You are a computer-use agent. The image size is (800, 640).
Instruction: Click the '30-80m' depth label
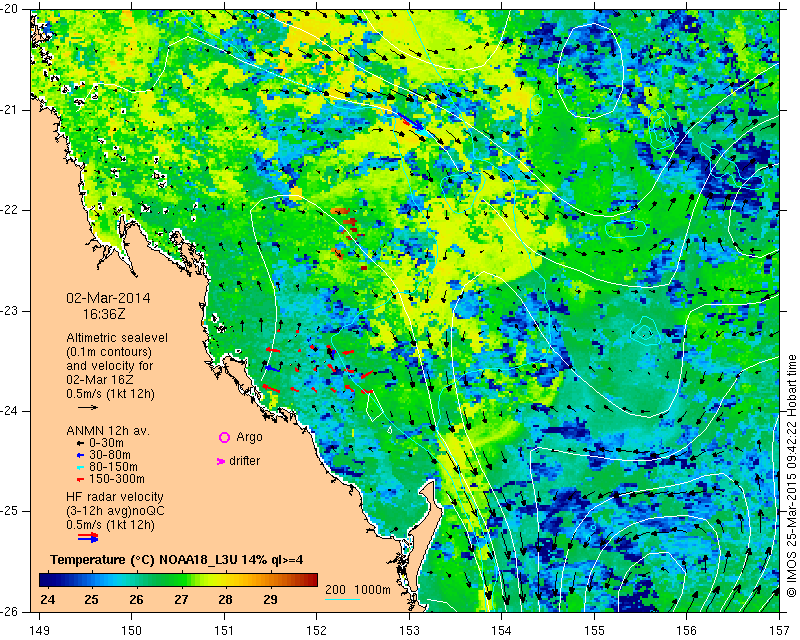(x=110, y=455)
